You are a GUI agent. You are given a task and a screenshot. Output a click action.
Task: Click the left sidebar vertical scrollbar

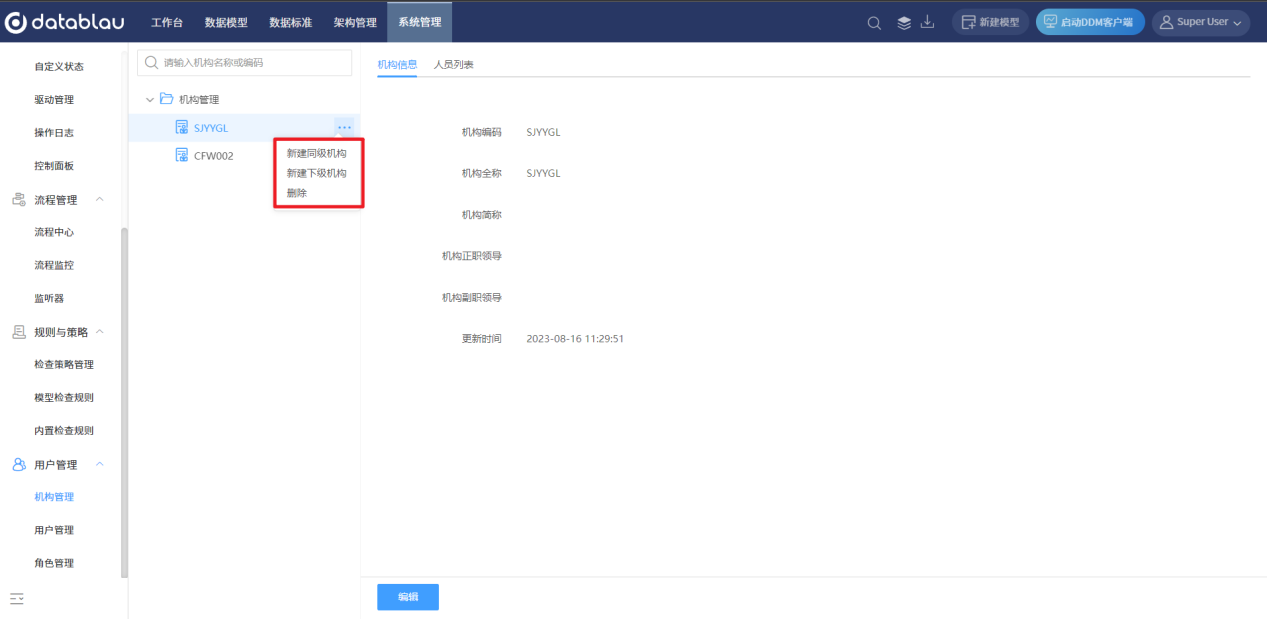click(x=124, y=402)
